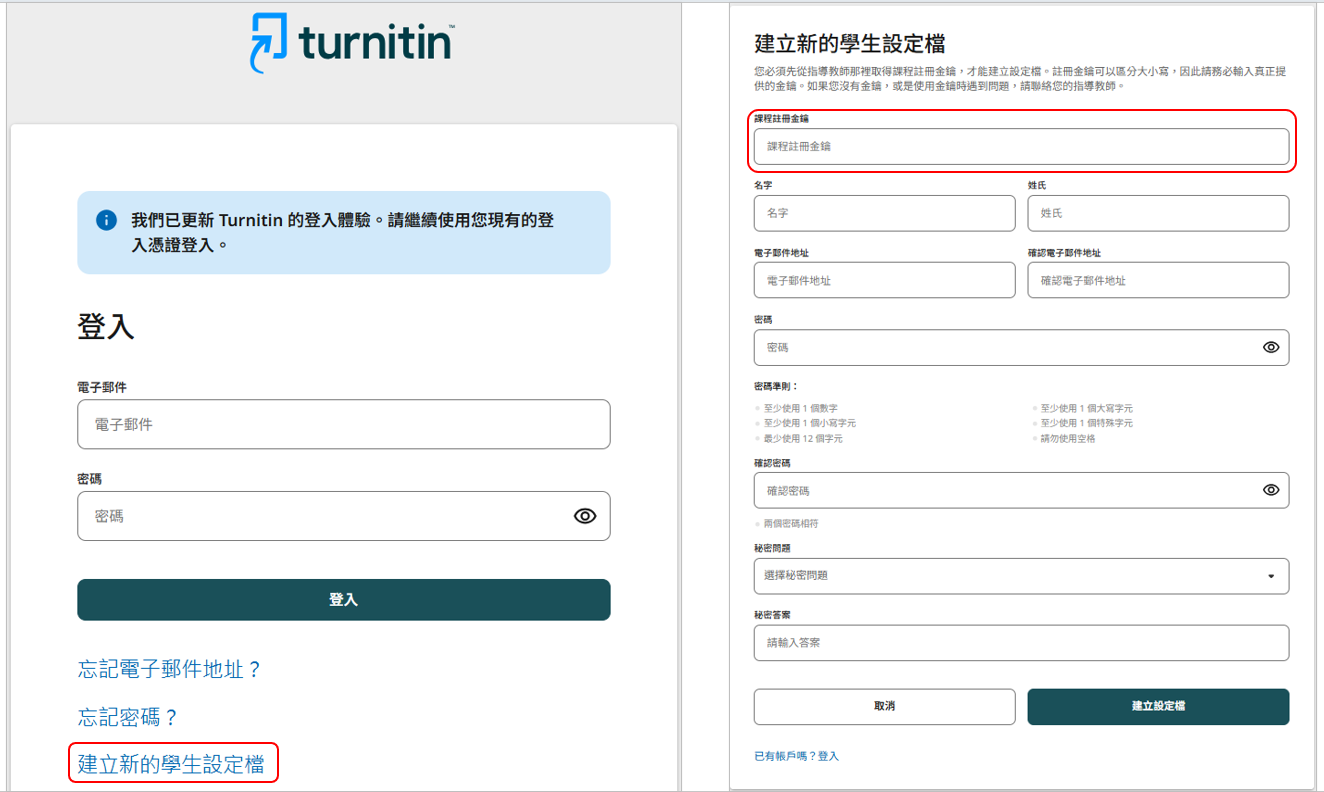Click the blue info icon in the login notice
Image resolution: width=1324 pixels, height=792 pixels.
point(107,220)
